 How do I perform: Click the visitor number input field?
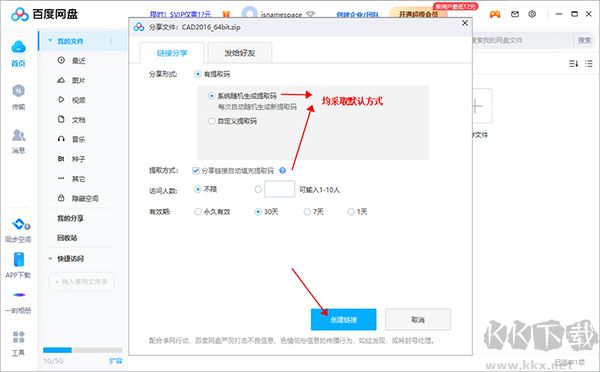pyautogui.click(x=280, y=189)
